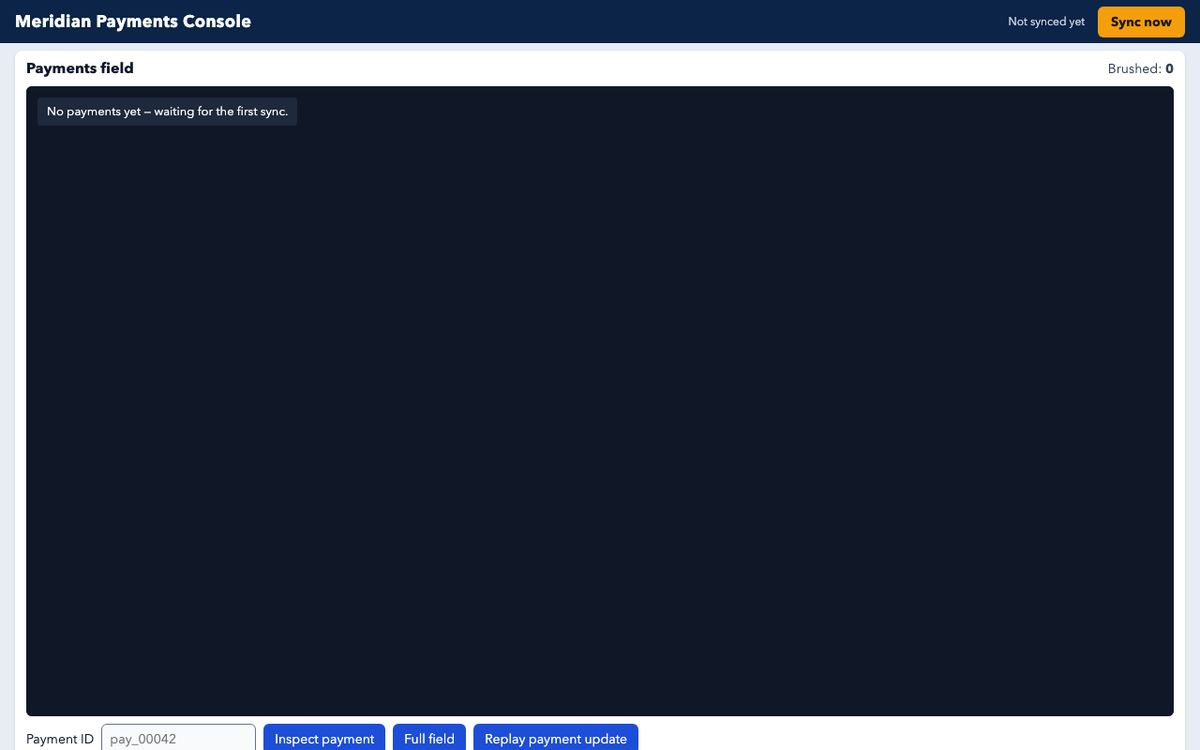Focus the Payment ID input field
Image resolution: width=1200 pixels, height=750 pixels.
coord(179,738)
